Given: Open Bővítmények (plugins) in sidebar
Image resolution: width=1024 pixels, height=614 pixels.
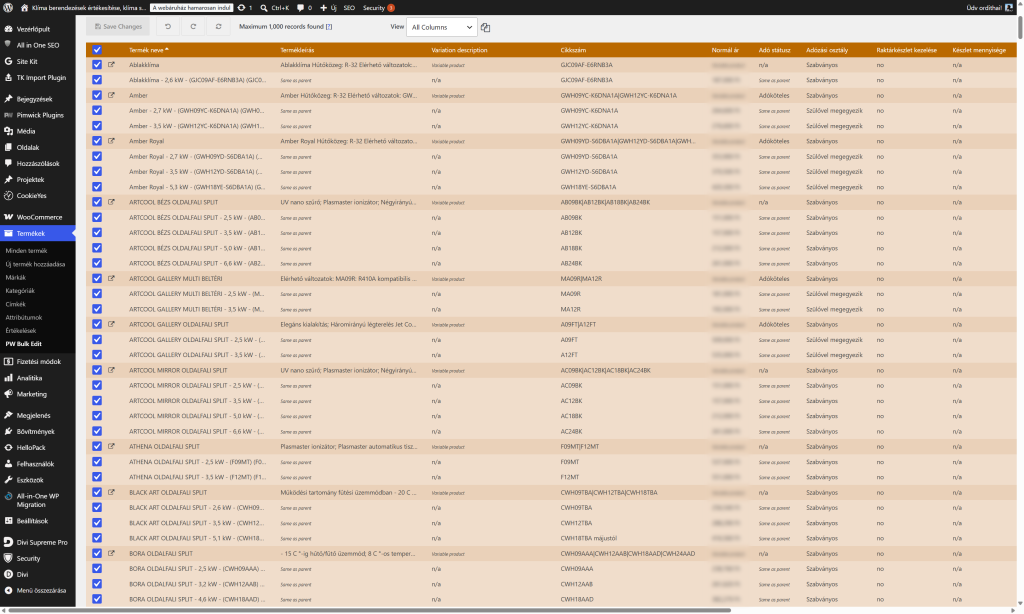Looking at the screenshot, I should coord(38,432).
